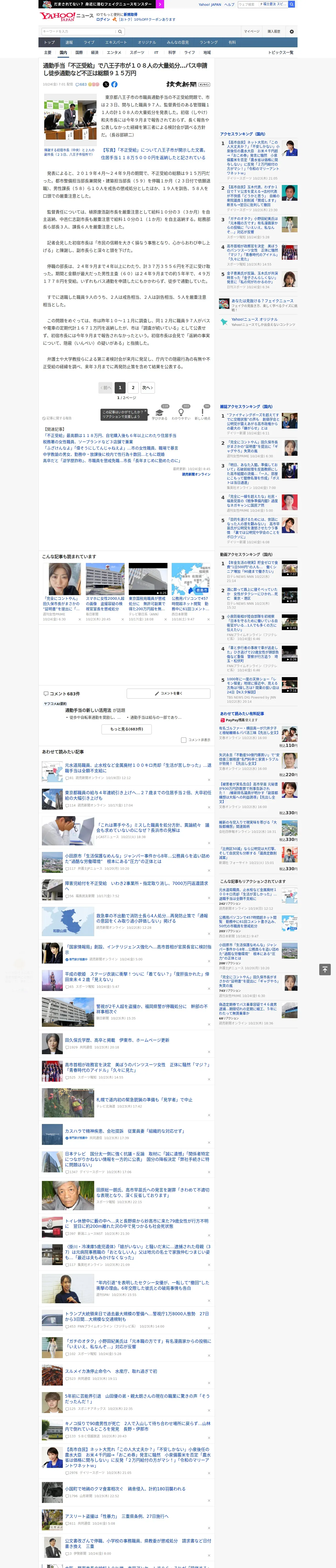
Task: Click the disabled 前へ previous page button
Action: tap(105, 388)
